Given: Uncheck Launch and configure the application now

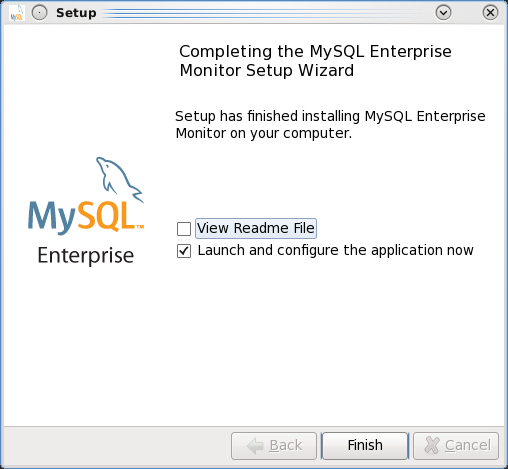Looking at the screenshot, I should coord(184,251).
